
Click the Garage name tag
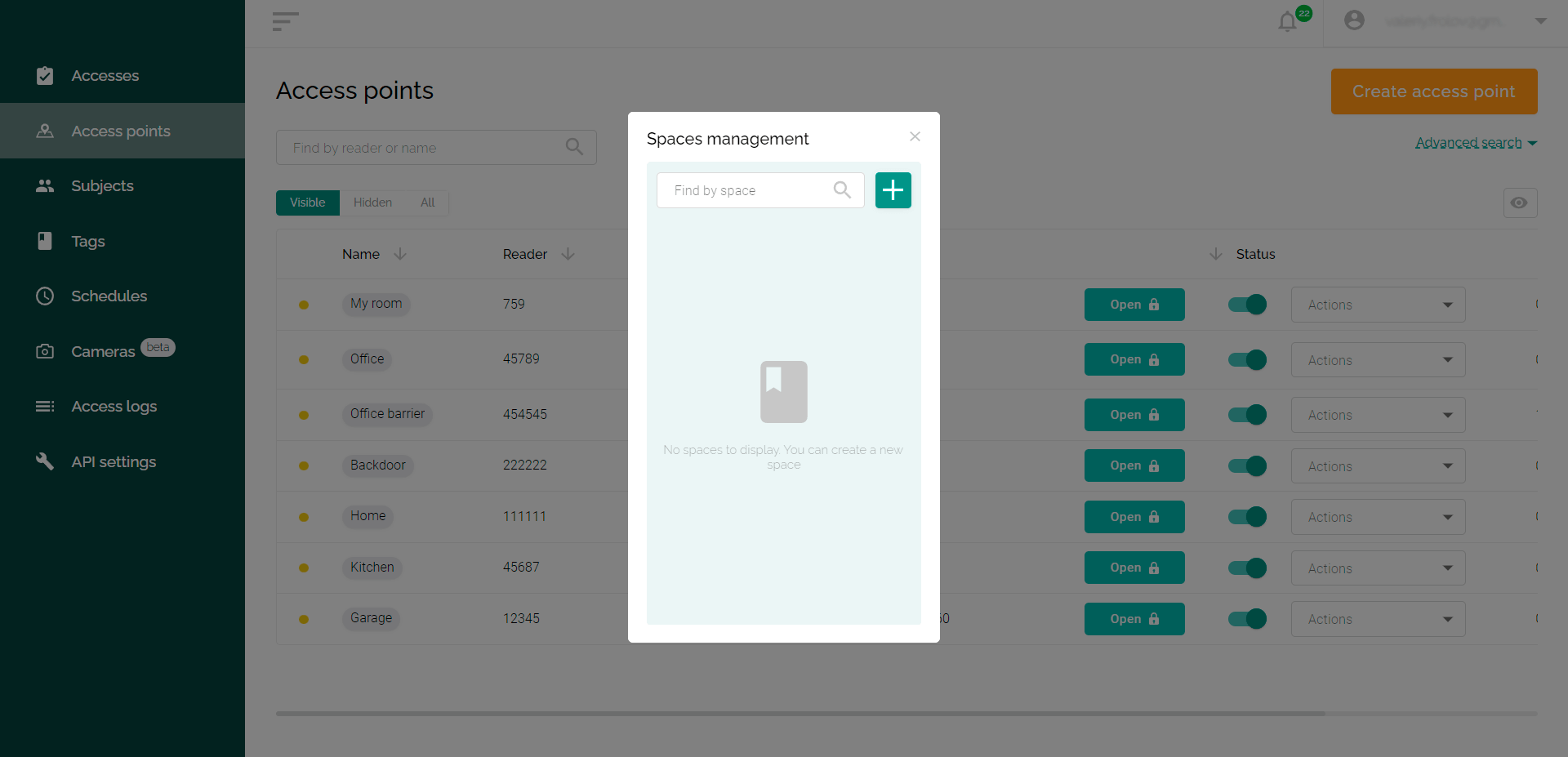pyautogui.click(x=371, y=618)
